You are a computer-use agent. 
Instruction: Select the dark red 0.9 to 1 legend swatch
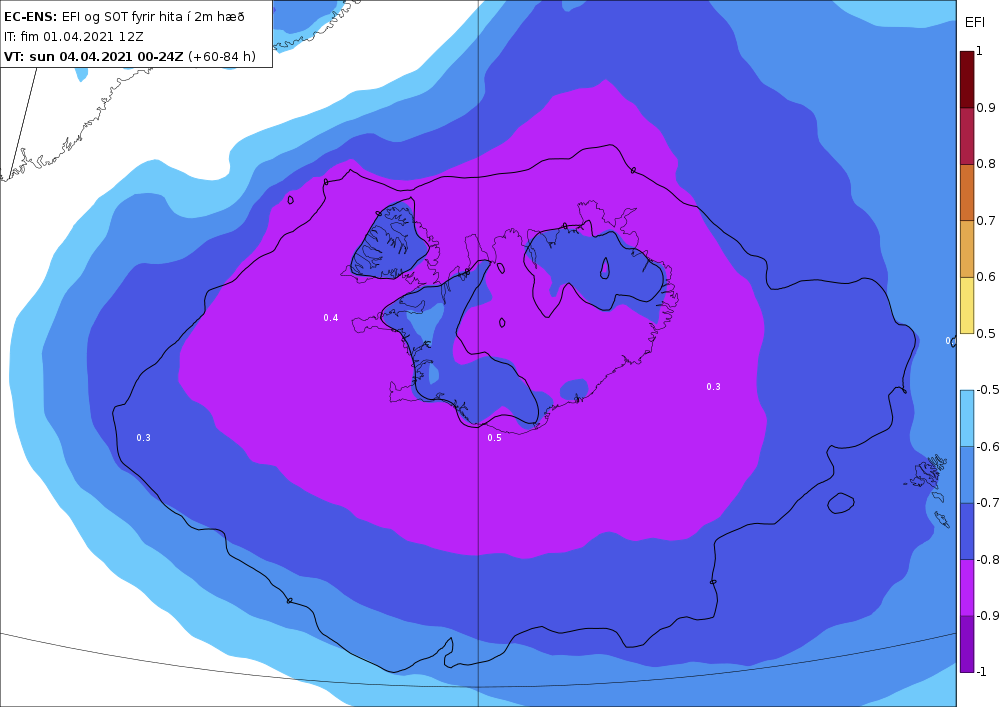[x=967, y=79]
